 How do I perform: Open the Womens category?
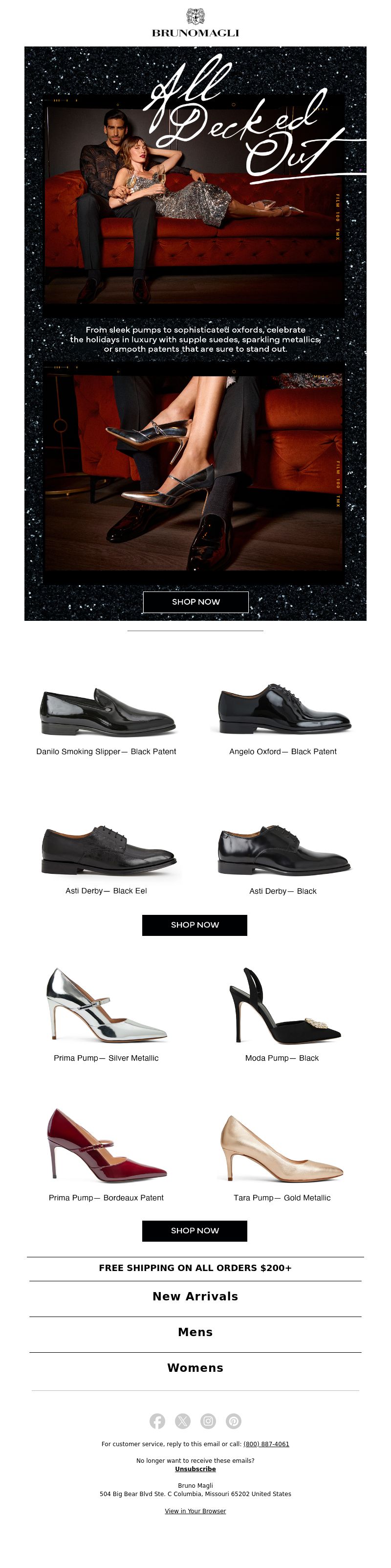195,1368
